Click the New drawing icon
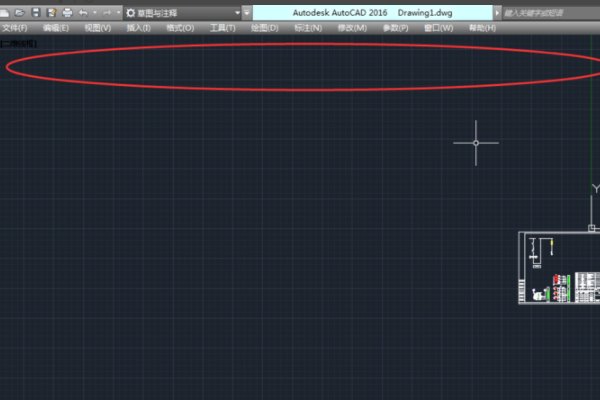The width and height of the screenshot is (600, 400). pyautogui.click(x=7, y=13)
